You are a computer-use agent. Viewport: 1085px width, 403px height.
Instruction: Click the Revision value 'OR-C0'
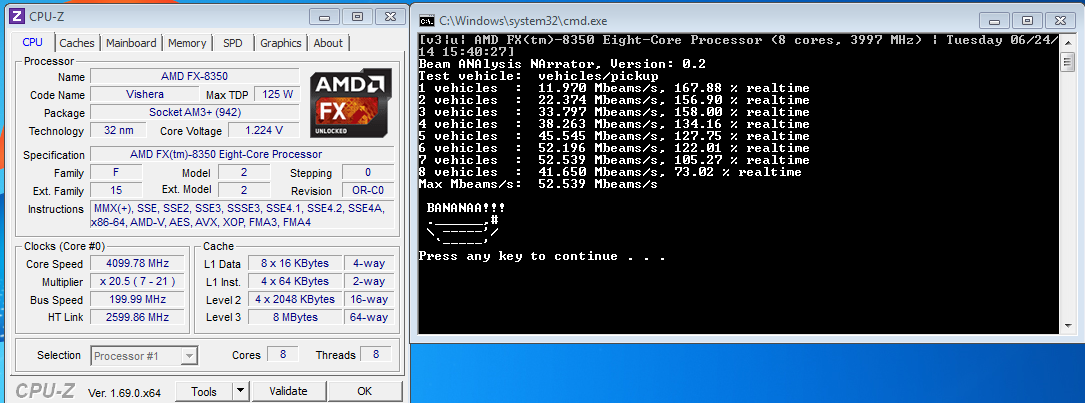(x=368, y=191)
